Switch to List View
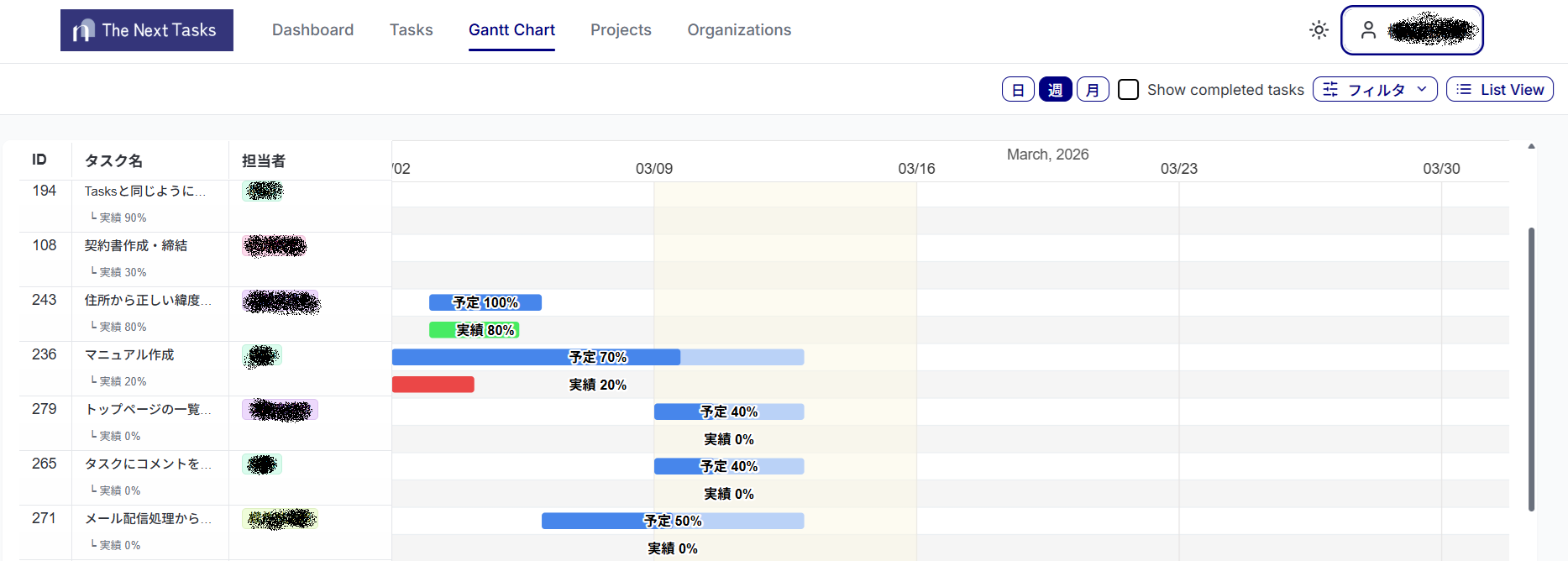This screenshot has height=561, width=1568. 1500,89
